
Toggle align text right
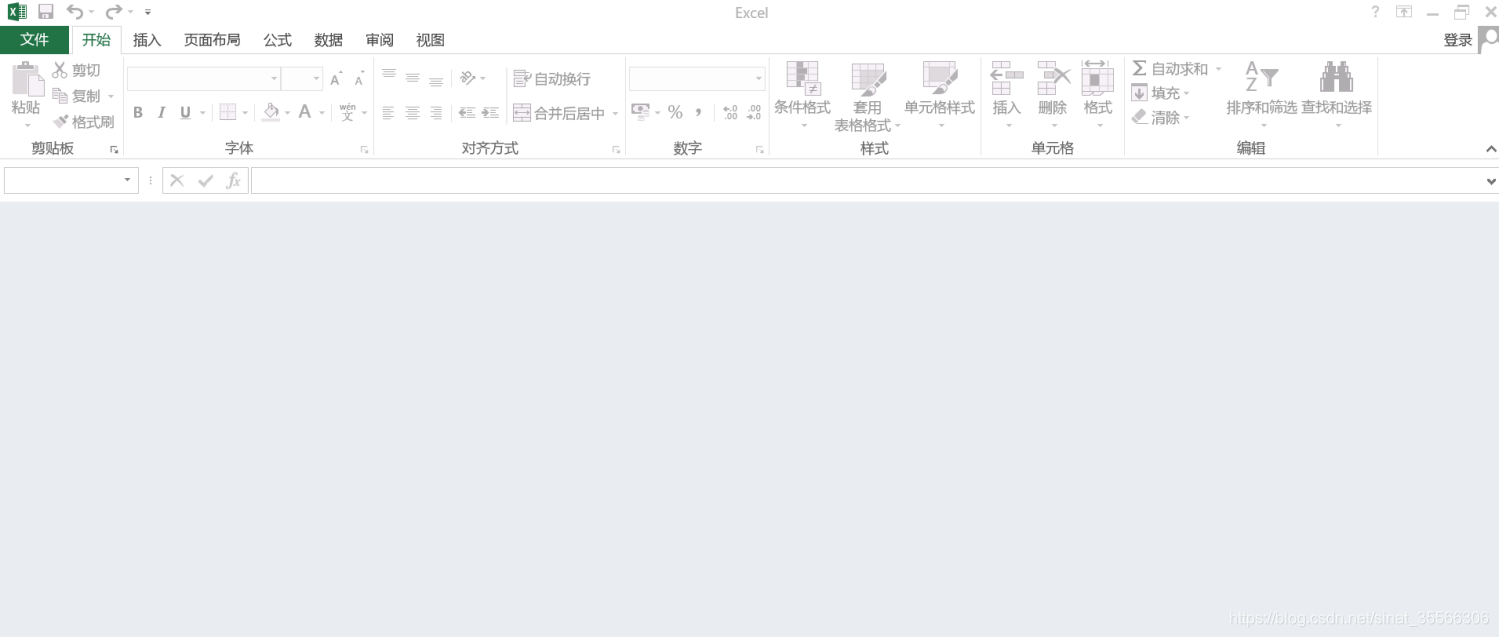(436, 113)
